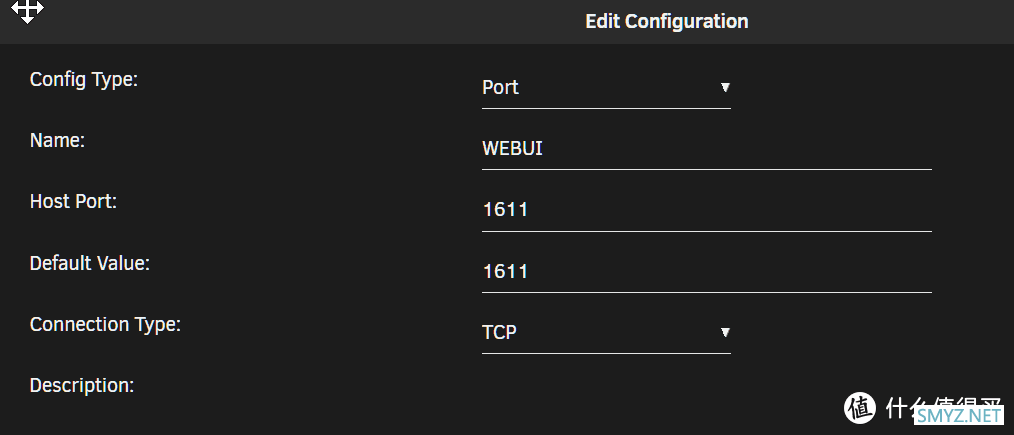
Task: Click the Default Value label
Action: point(90,263)
